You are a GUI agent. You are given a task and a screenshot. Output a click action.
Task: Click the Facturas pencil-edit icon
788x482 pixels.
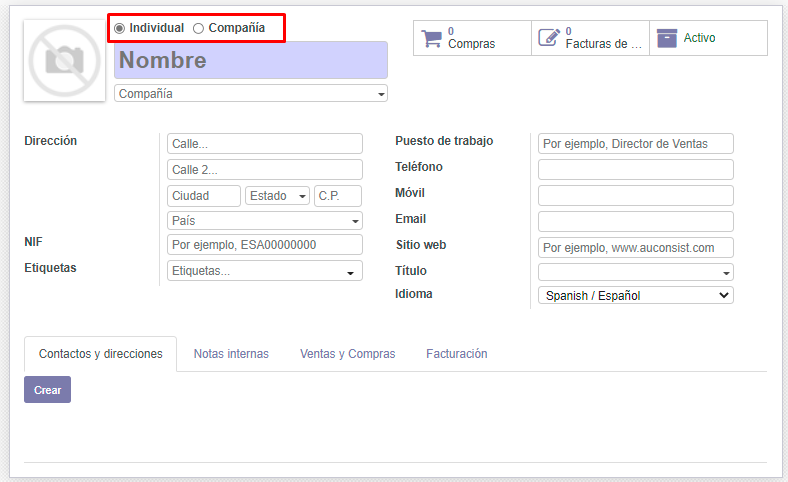click(x=549, y=38)
